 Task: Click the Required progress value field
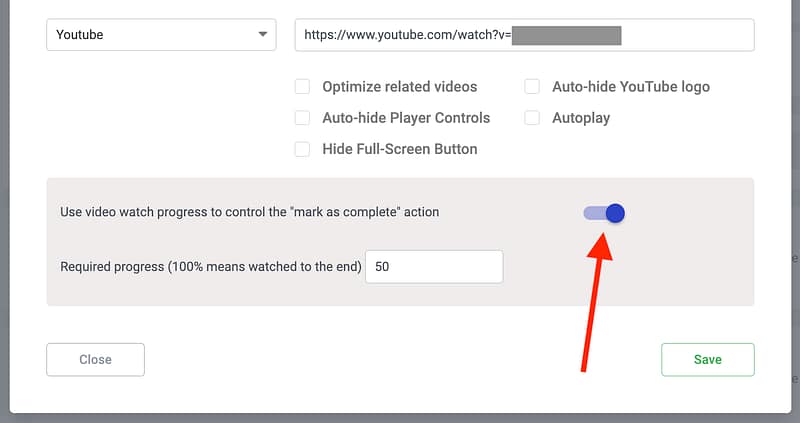434,267
